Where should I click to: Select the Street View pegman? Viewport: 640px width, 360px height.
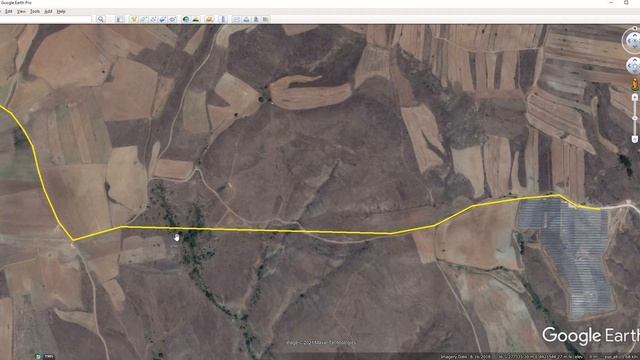click(635, 84)
